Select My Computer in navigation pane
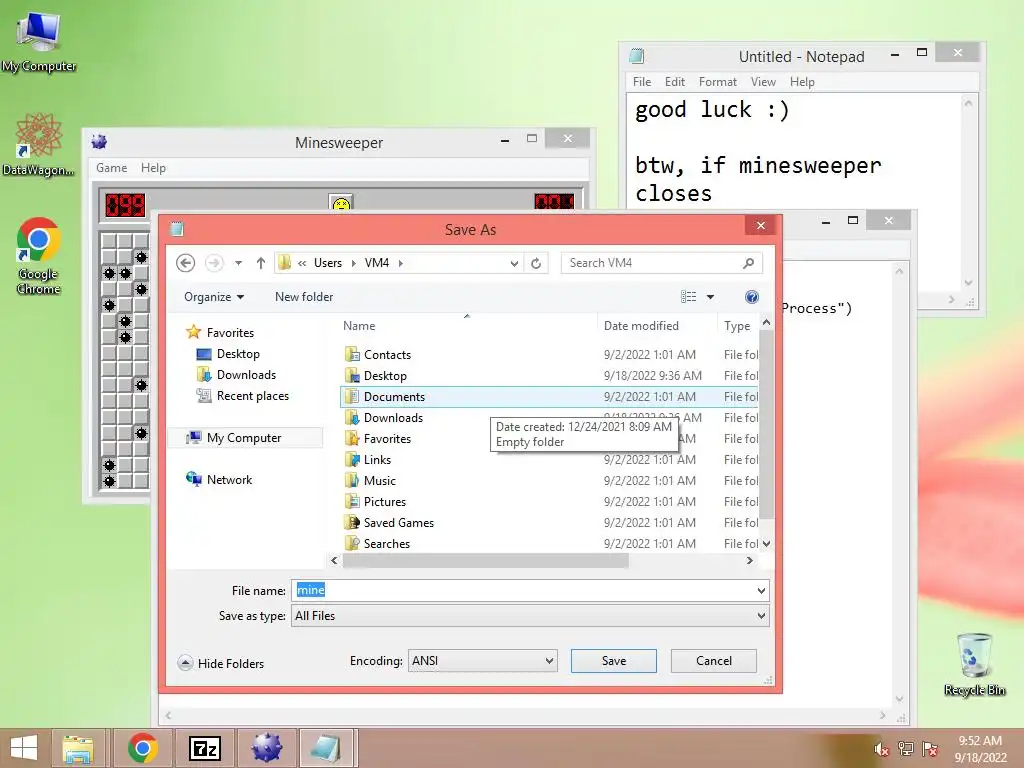Viewport: 1024px width, 768px height. (244, 438)
